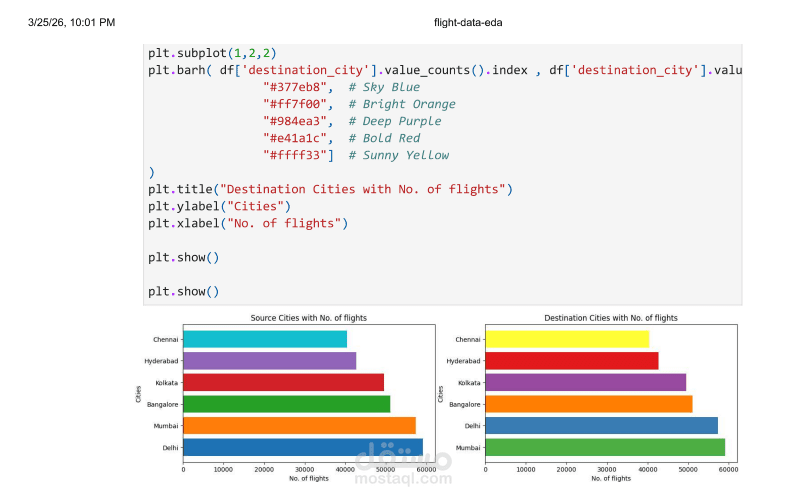
Task: Click the "#ff7f00" hex string
Action: (295, 104)
